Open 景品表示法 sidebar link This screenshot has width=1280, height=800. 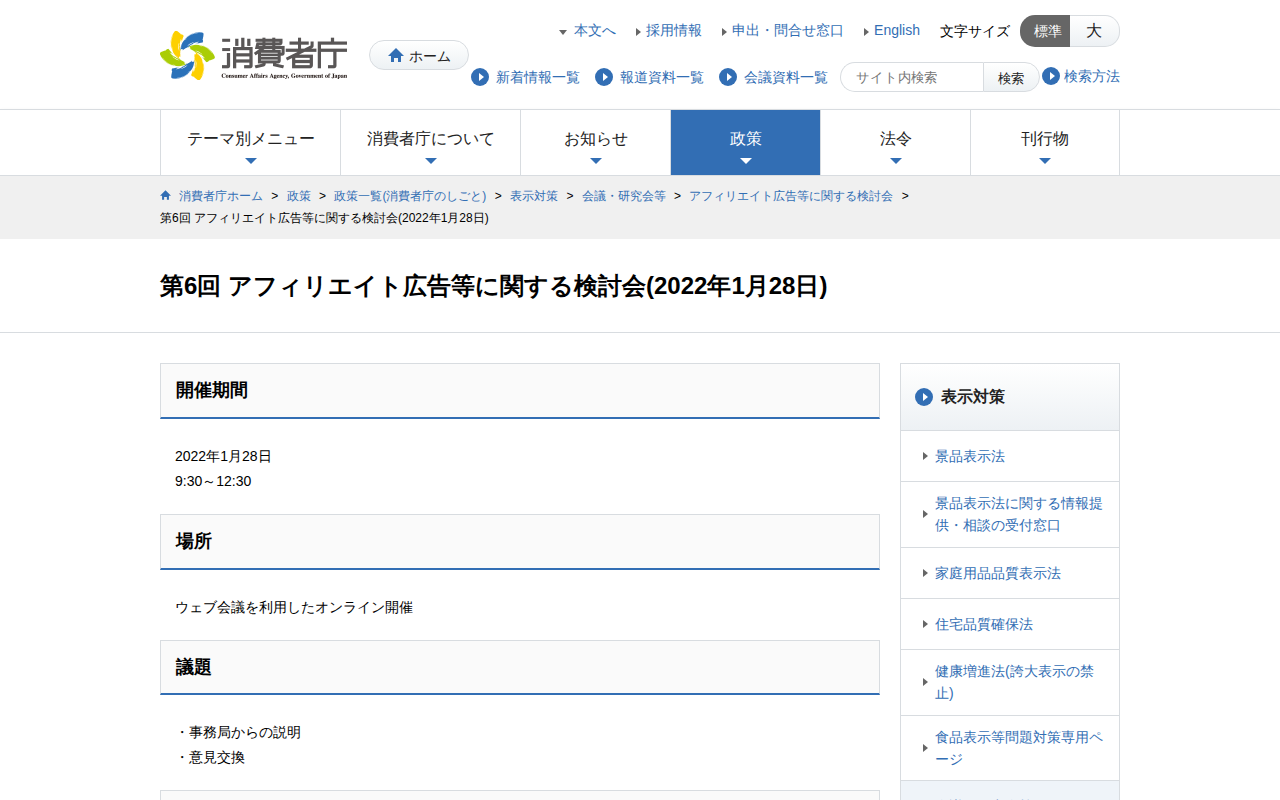[x=969, y=456]
